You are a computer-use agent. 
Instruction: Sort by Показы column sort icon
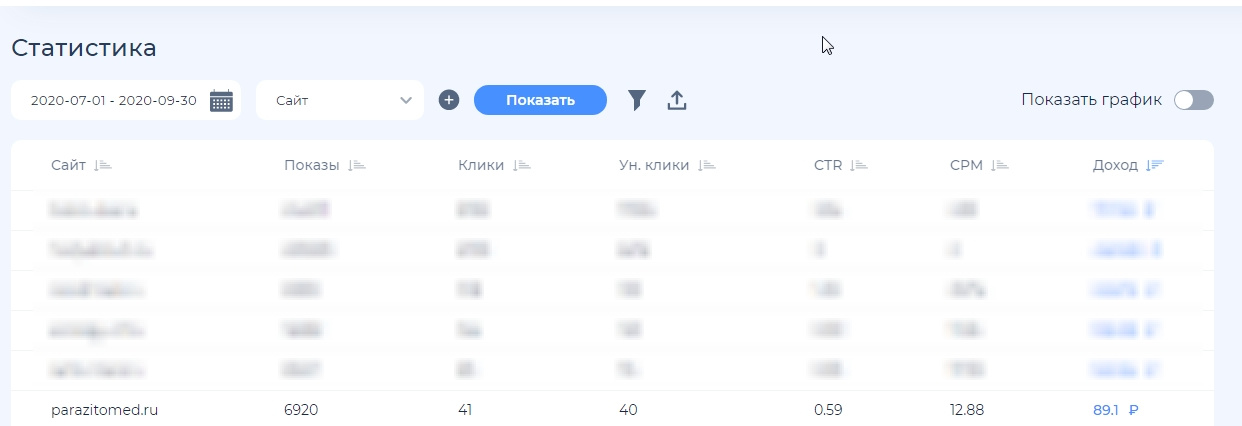coord(356,166)
